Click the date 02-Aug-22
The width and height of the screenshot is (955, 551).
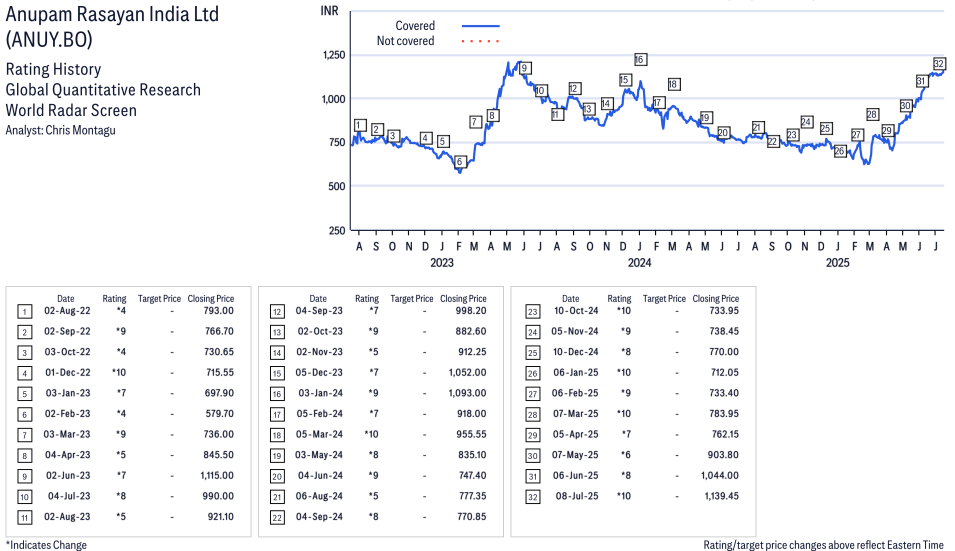click(67, 311)
